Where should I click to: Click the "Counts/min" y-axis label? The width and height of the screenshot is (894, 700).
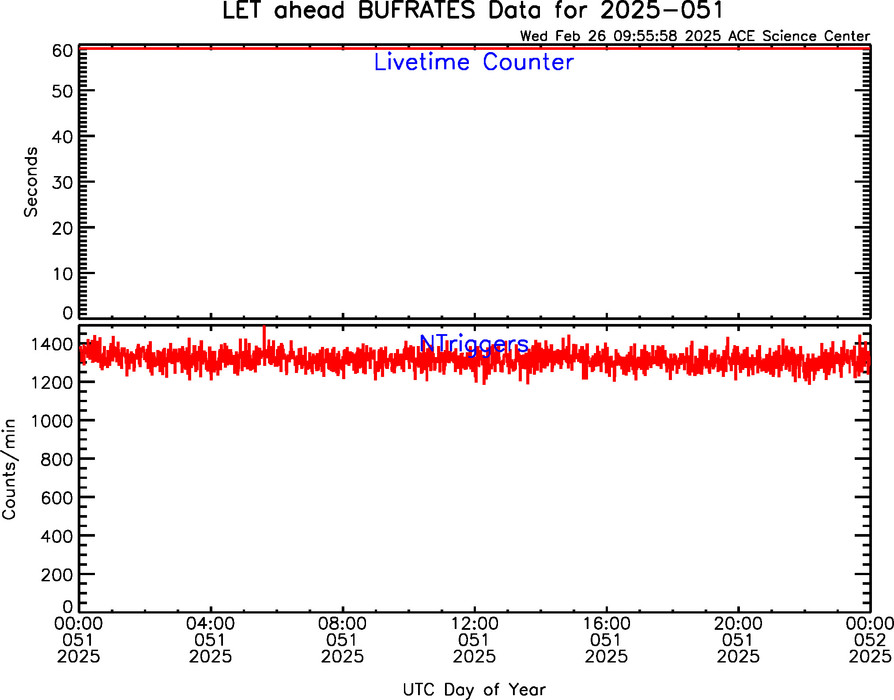[x=9, y=469]
